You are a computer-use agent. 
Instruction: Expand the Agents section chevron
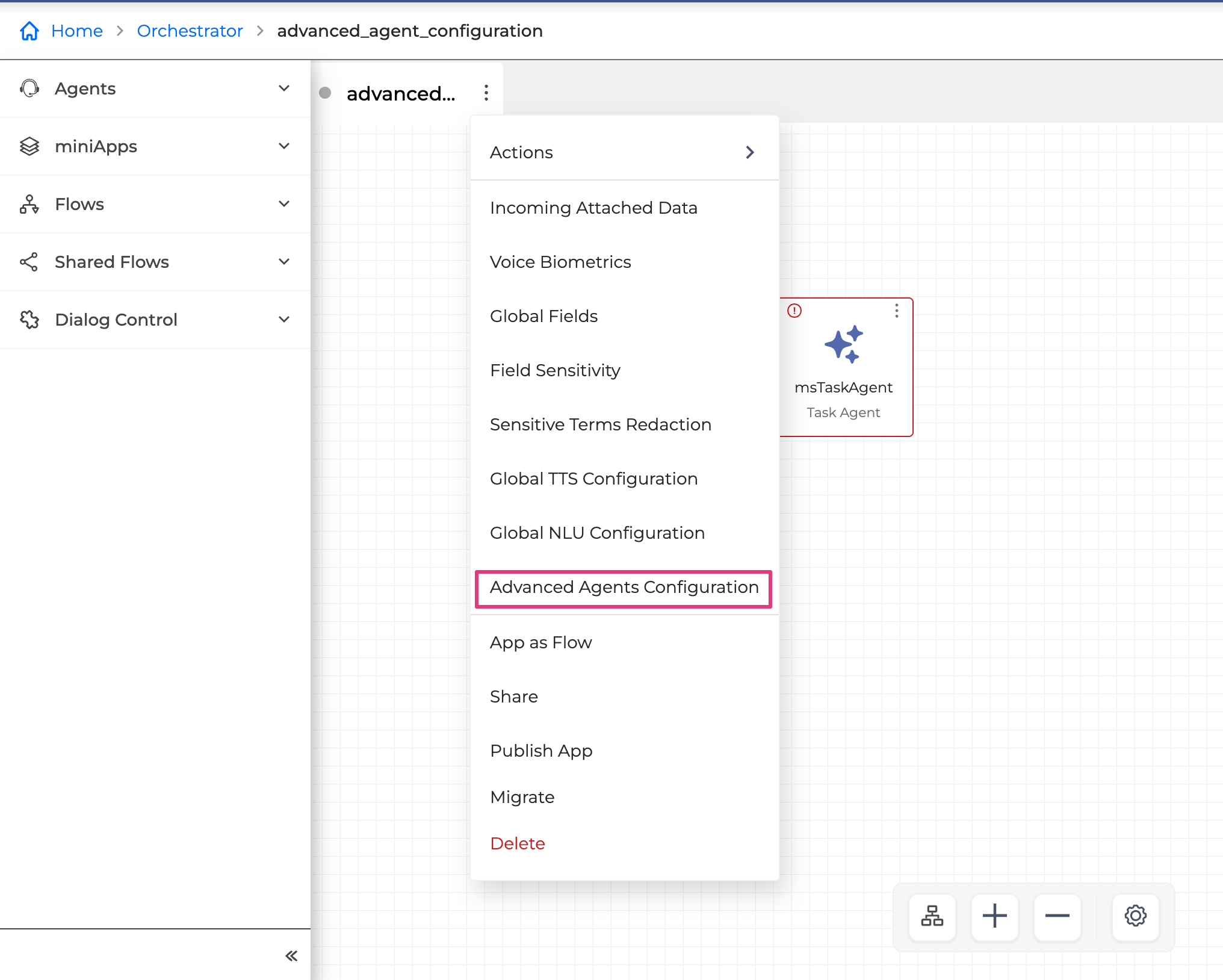[x=284, y=88]
